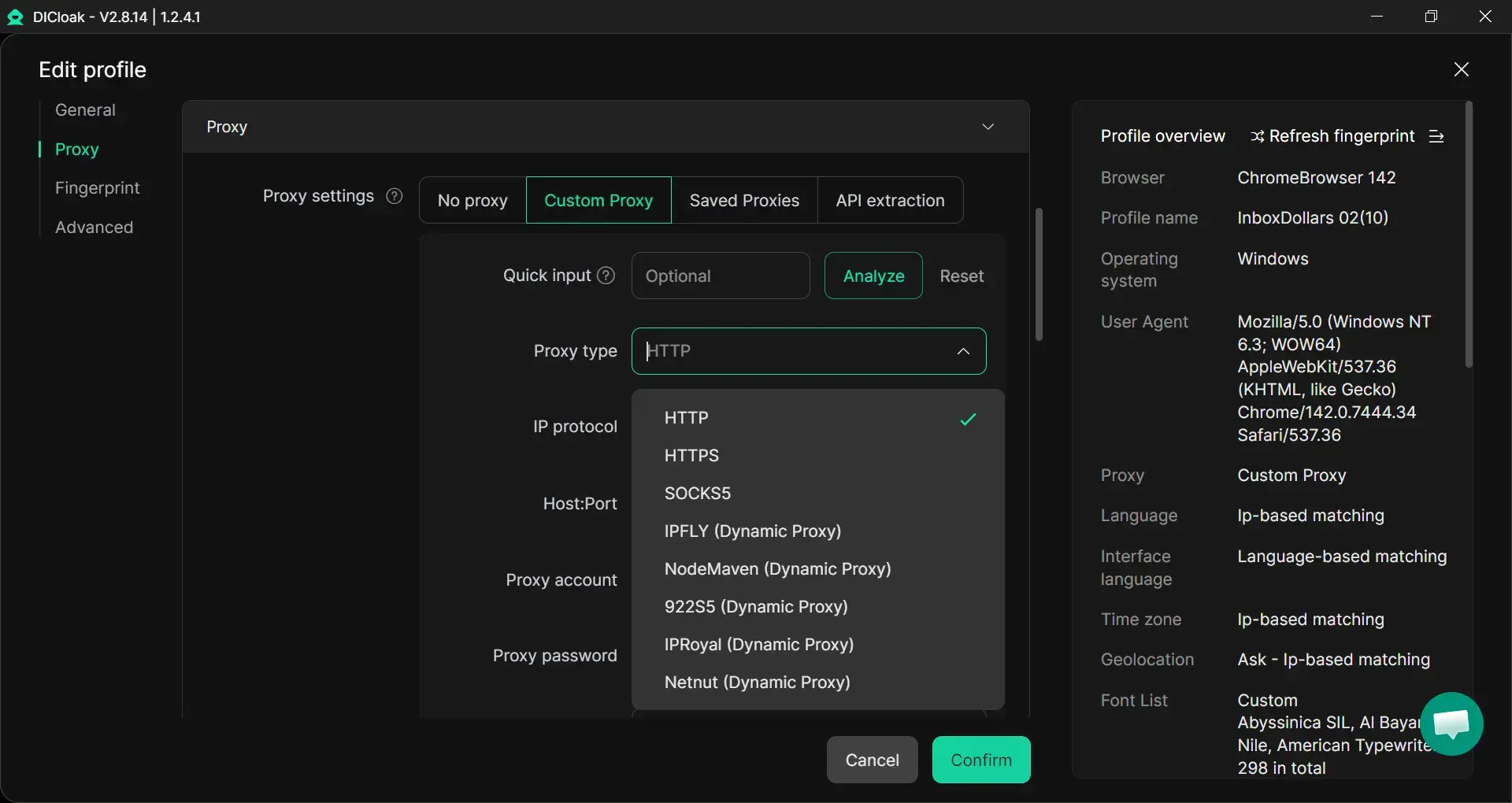This screenshot has height=803, width=1512.
Task: Collapse the Proxy section chevron
Action: (988, 127)
